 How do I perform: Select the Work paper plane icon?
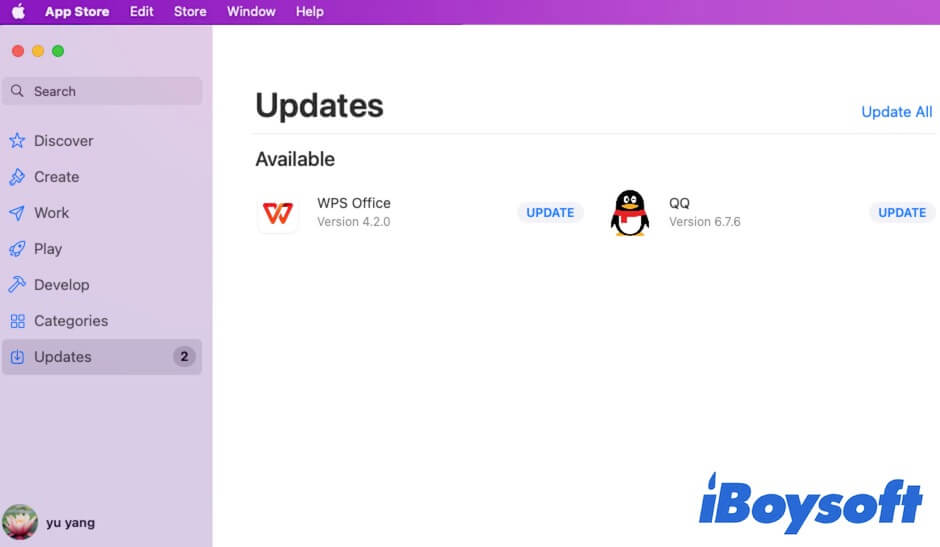coord(17,212)
